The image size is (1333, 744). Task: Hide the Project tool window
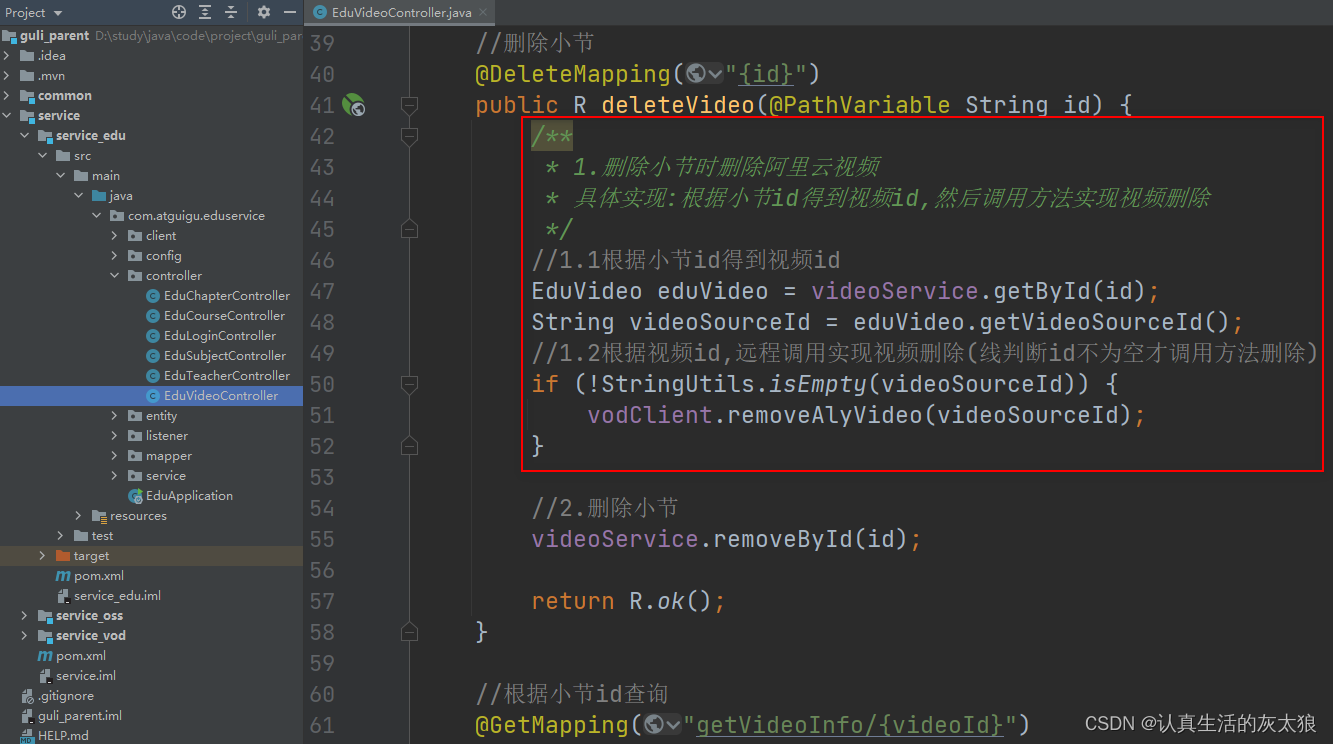point(289,12)
